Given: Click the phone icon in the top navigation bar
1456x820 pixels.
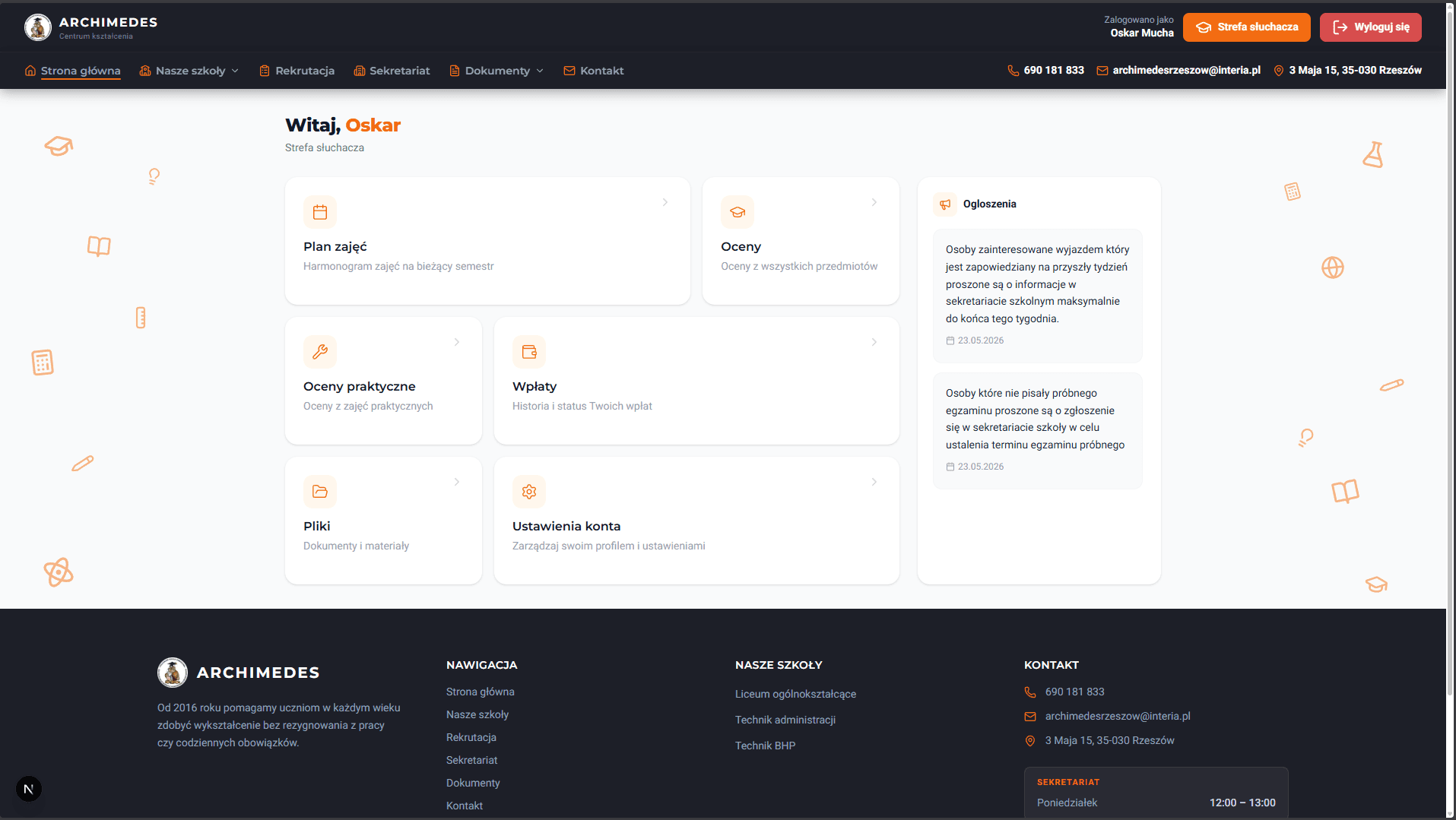Looking at the screenshot, I should point(1013,71).
